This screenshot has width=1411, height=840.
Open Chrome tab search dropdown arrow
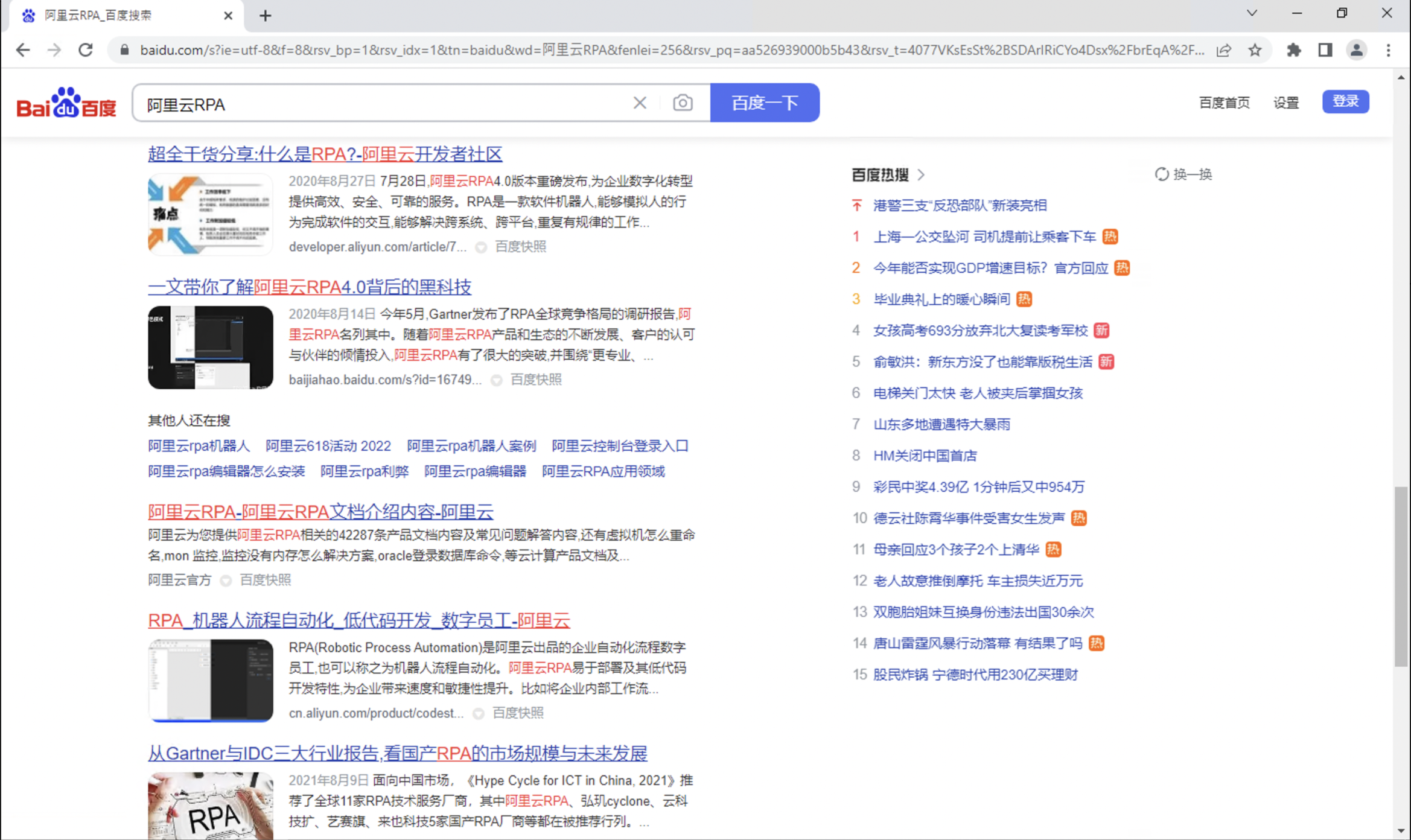point(1252,13)
